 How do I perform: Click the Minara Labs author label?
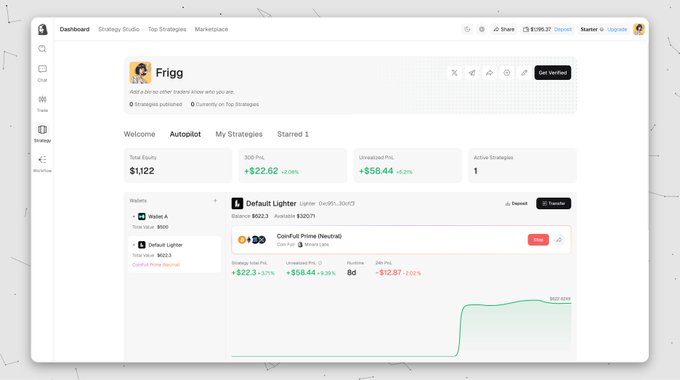[313, 245]
